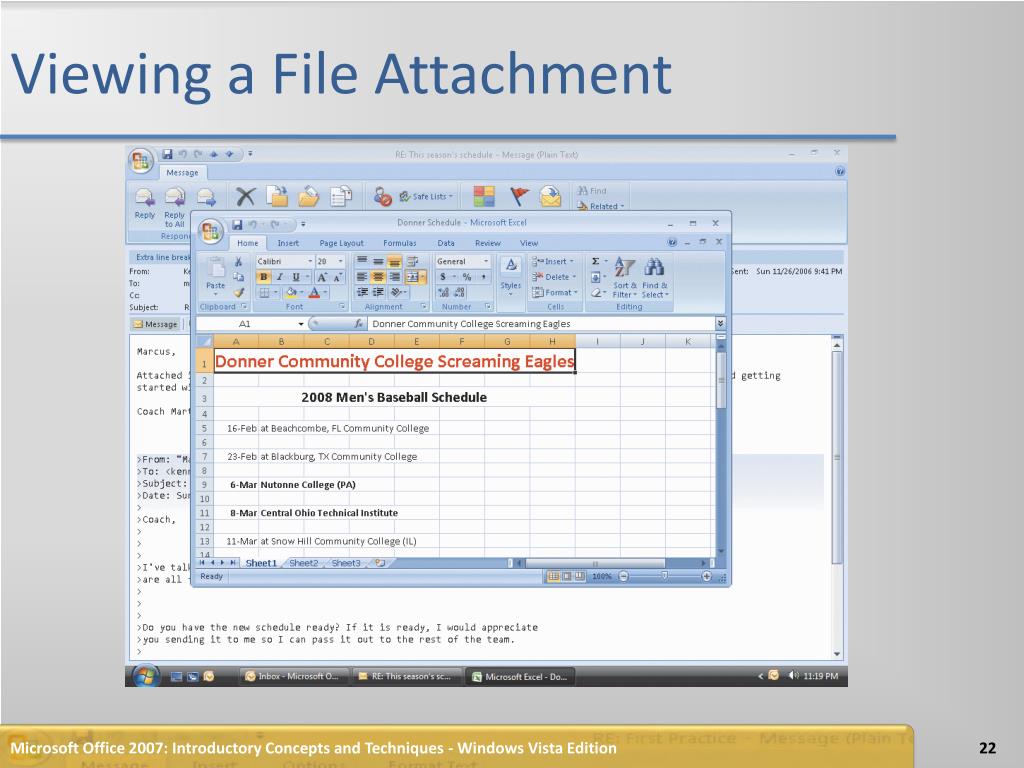This screenshot has height=768, width=1024.
Task: Click Reply in Outlook message window
Action: click(144, 202)
